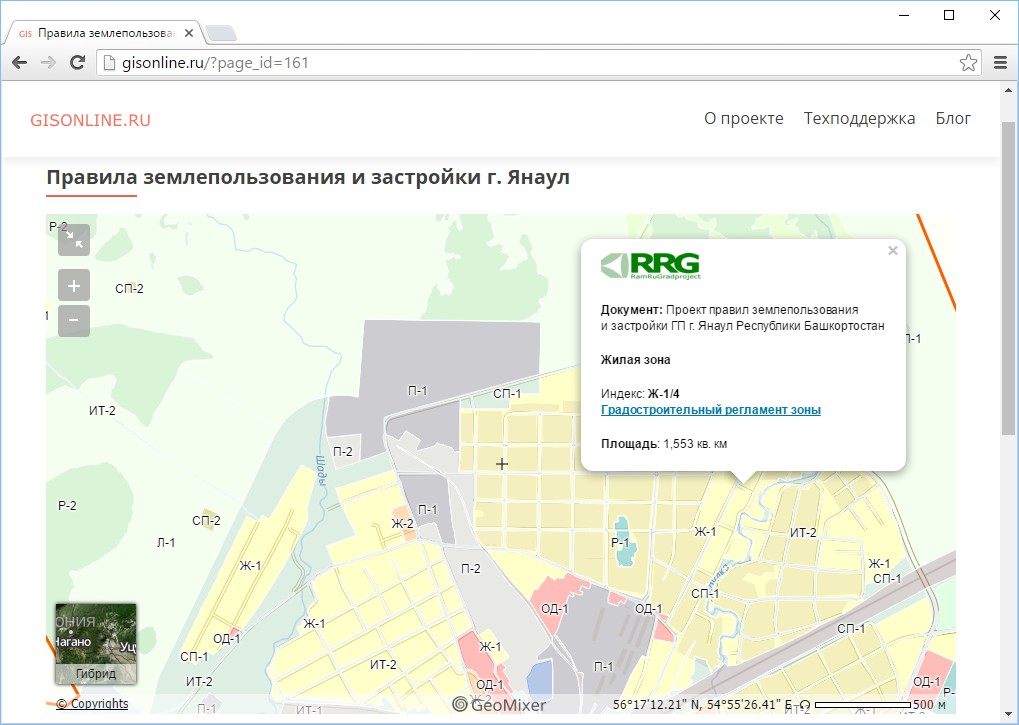Click the Жилая зона heading in popup

(x=636, y=360)
